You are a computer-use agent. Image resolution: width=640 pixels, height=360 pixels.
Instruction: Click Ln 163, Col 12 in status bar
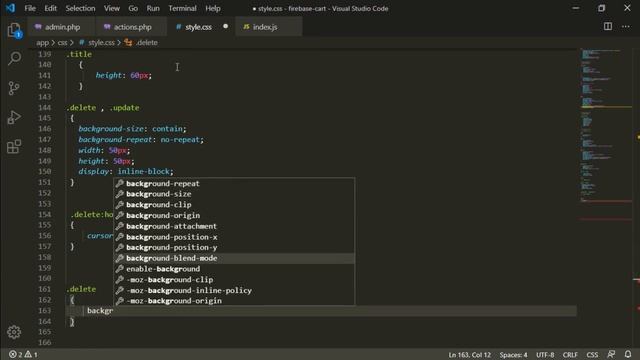(469, 355)
